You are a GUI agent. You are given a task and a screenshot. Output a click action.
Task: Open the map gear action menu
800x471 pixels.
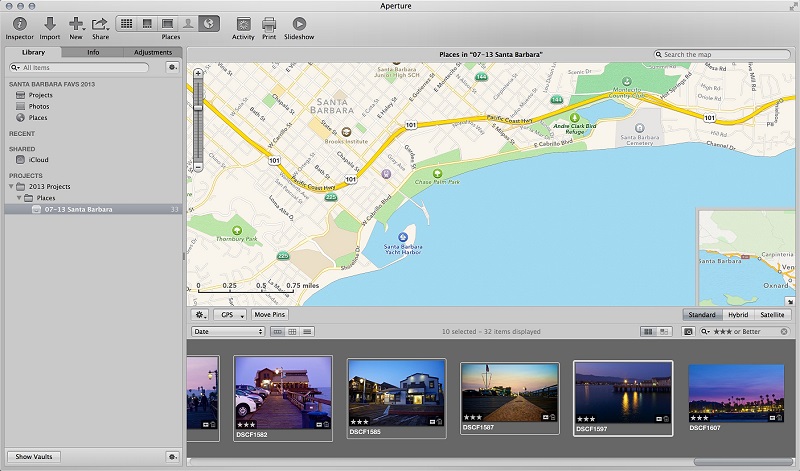pyautogui.click(x=199, y=315)
